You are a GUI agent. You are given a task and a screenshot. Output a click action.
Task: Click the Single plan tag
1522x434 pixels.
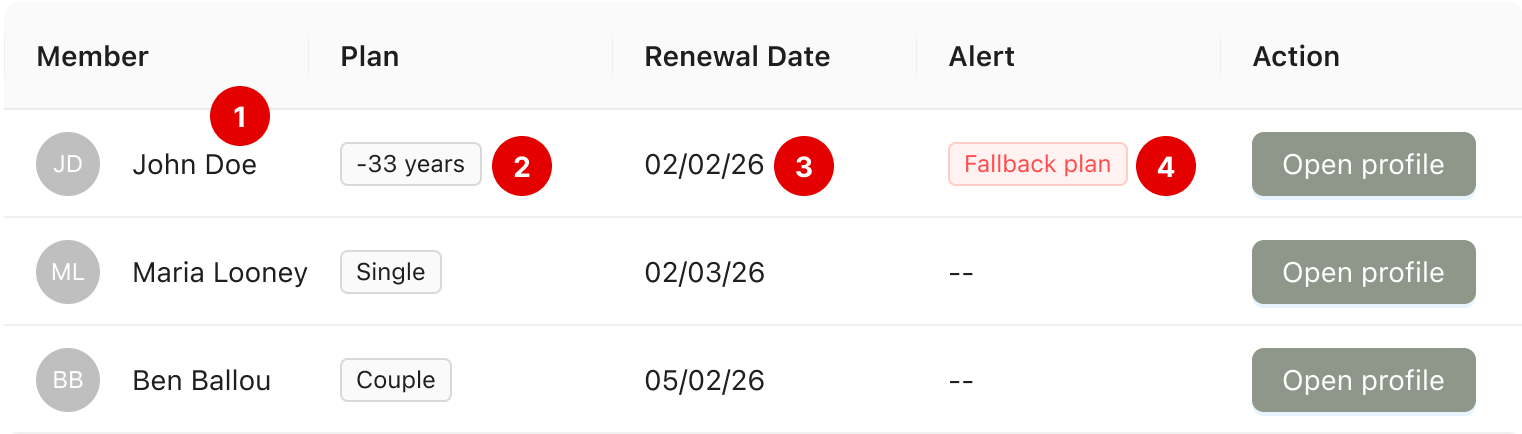[x=391, y=272]
